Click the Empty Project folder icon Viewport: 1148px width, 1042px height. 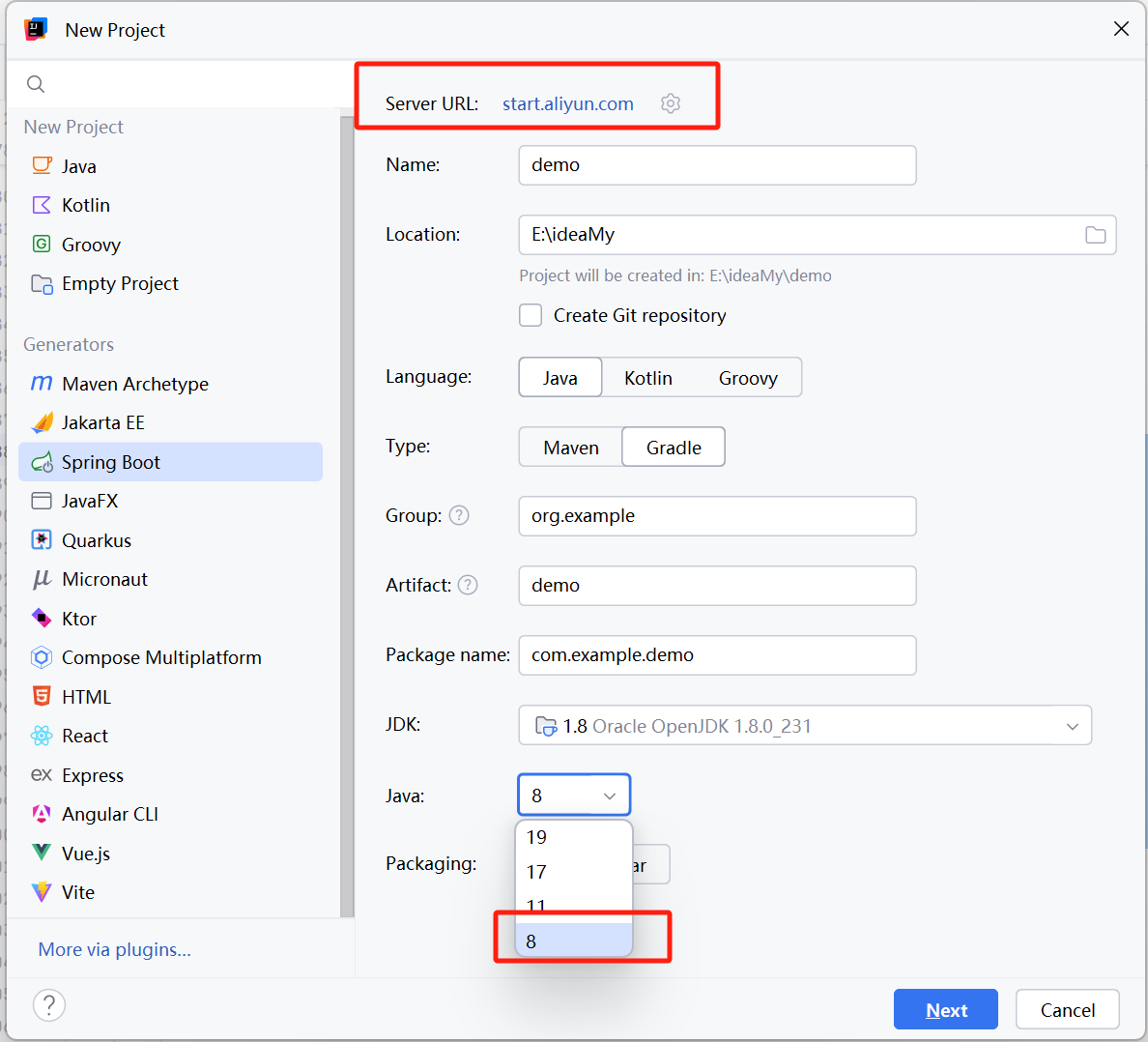pos(42,283)
